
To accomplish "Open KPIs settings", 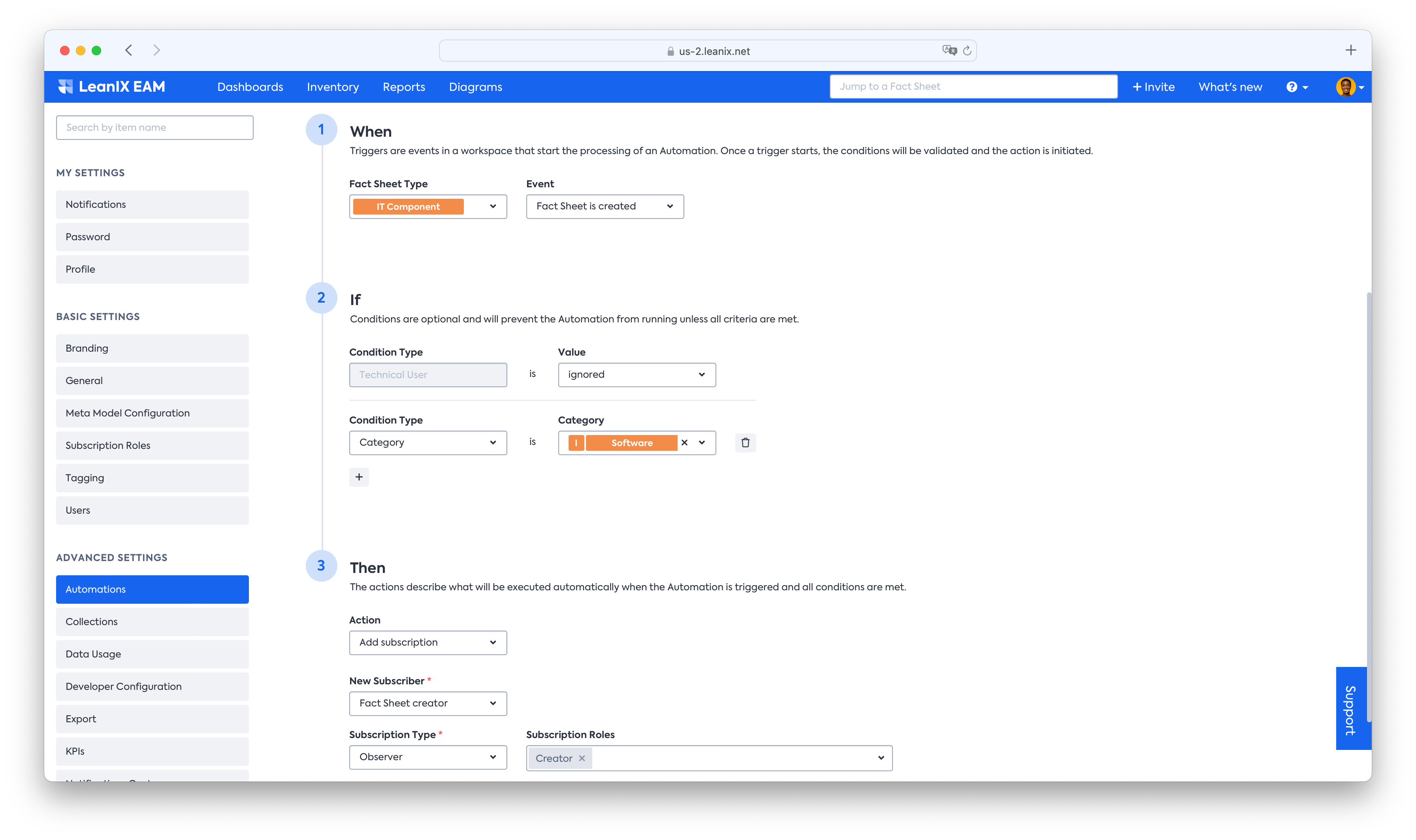I will 152,752.
